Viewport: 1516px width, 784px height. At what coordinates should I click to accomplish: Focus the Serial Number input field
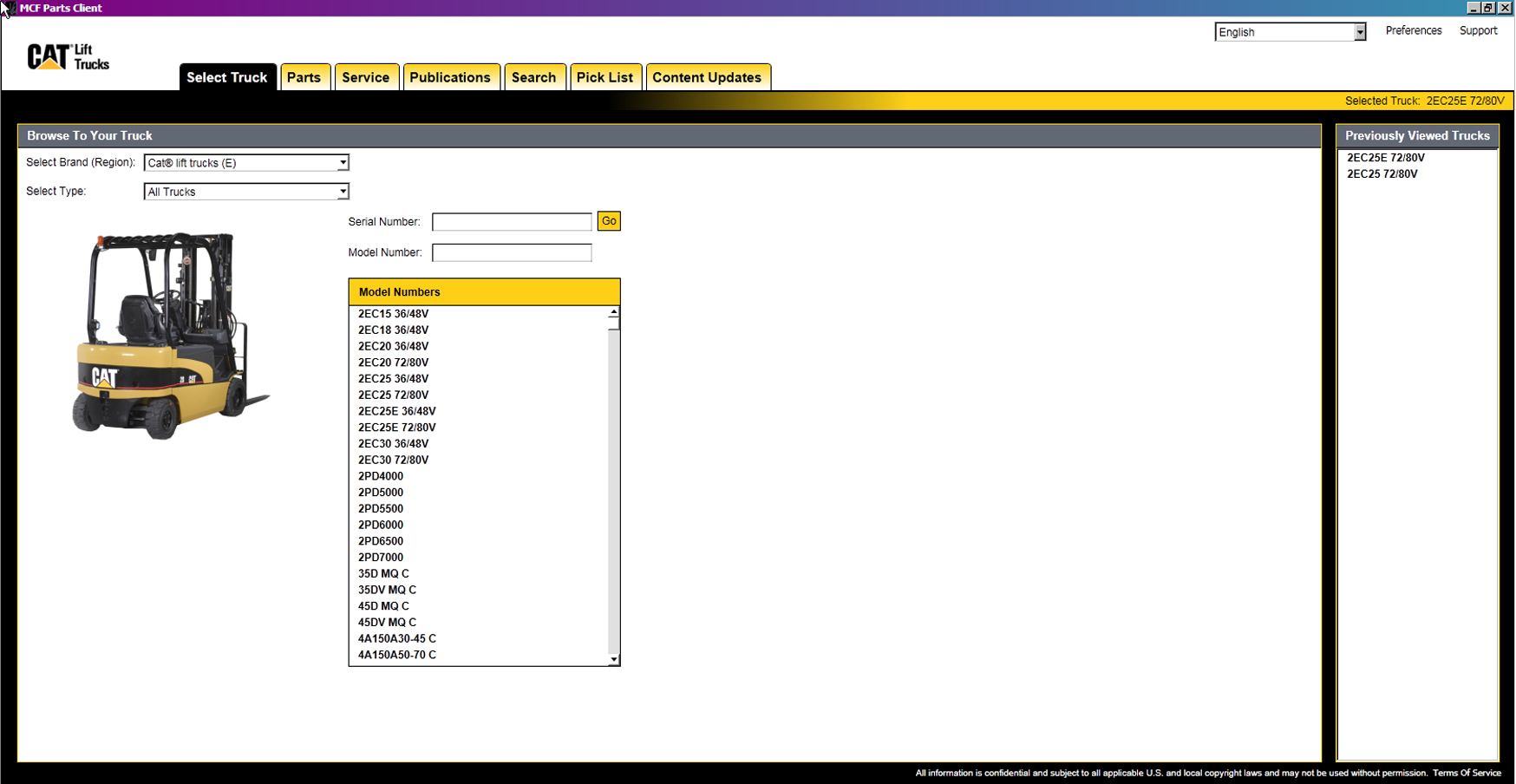(x=512, y=222)
